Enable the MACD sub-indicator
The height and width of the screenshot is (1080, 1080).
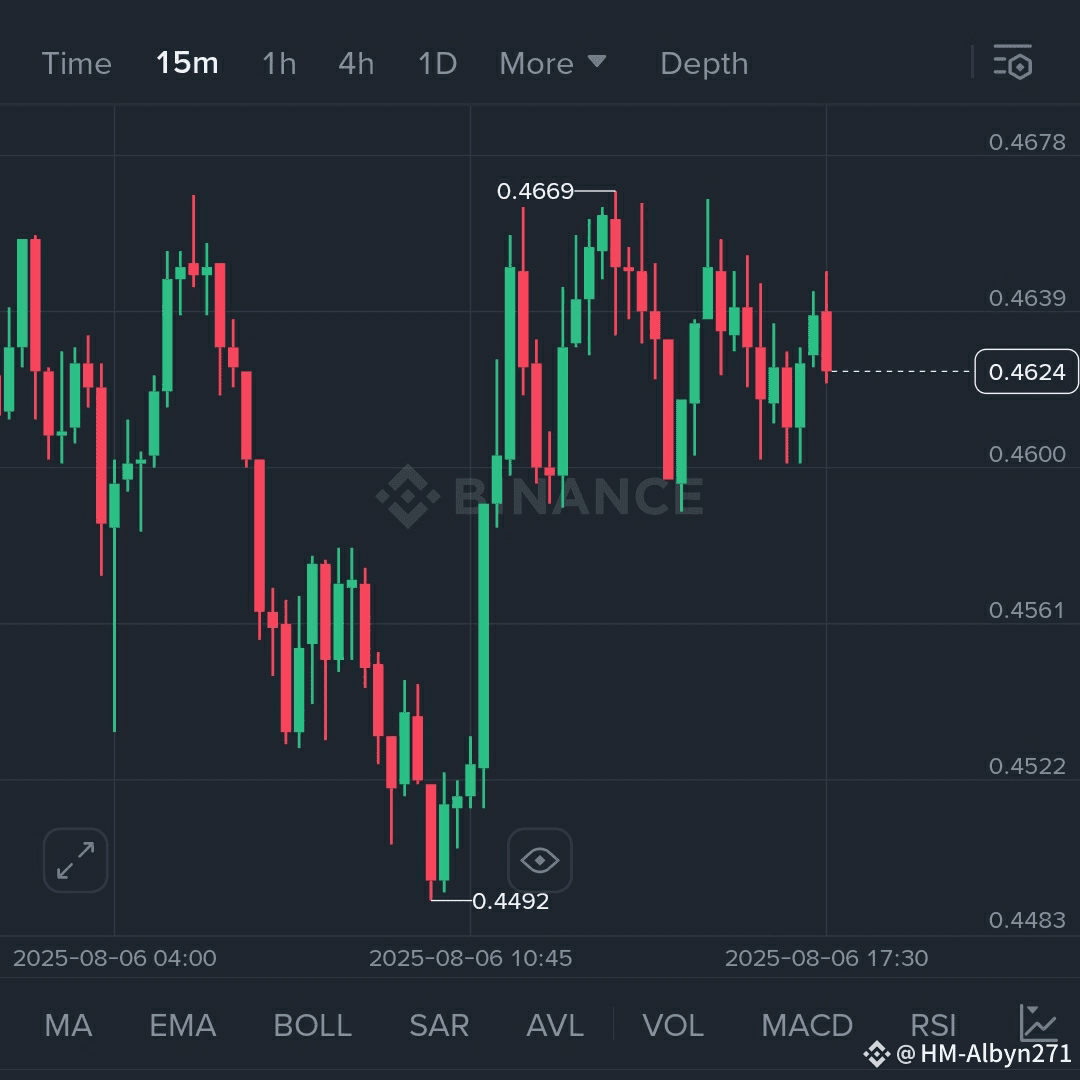[x=807, y=1025]
